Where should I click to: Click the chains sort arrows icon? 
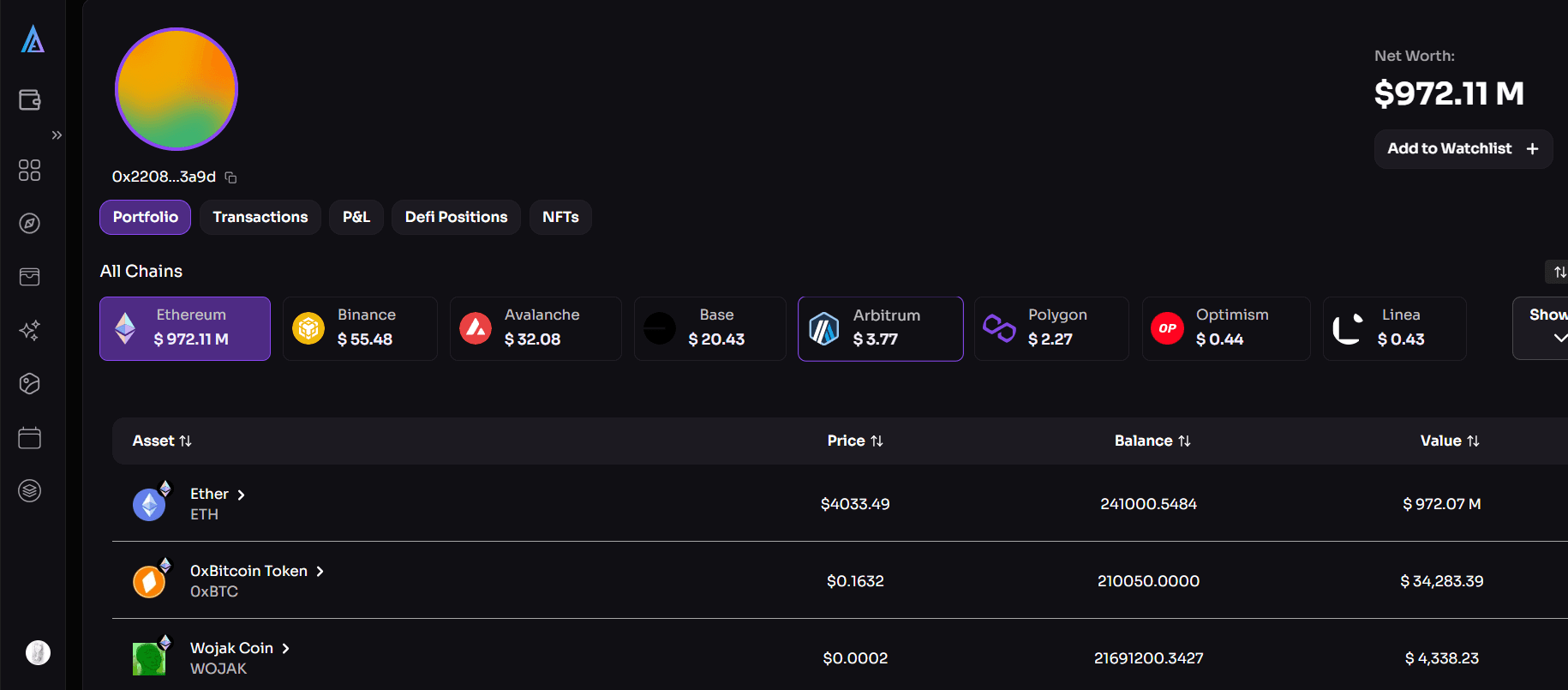click(x=1559, y=272)
